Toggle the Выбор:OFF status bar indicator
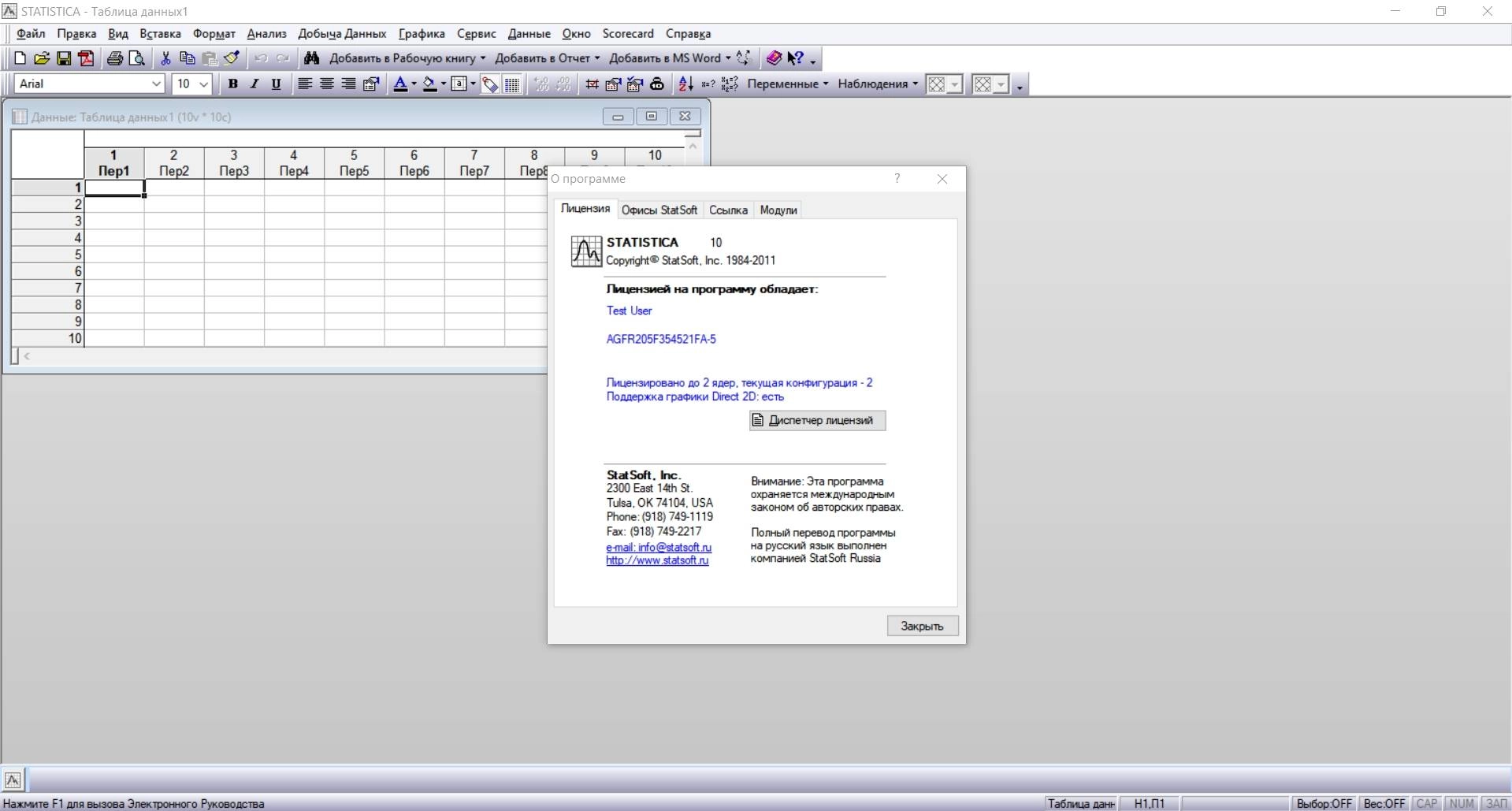Viewport: 1512px width, 811px height. pos(1324,803)
